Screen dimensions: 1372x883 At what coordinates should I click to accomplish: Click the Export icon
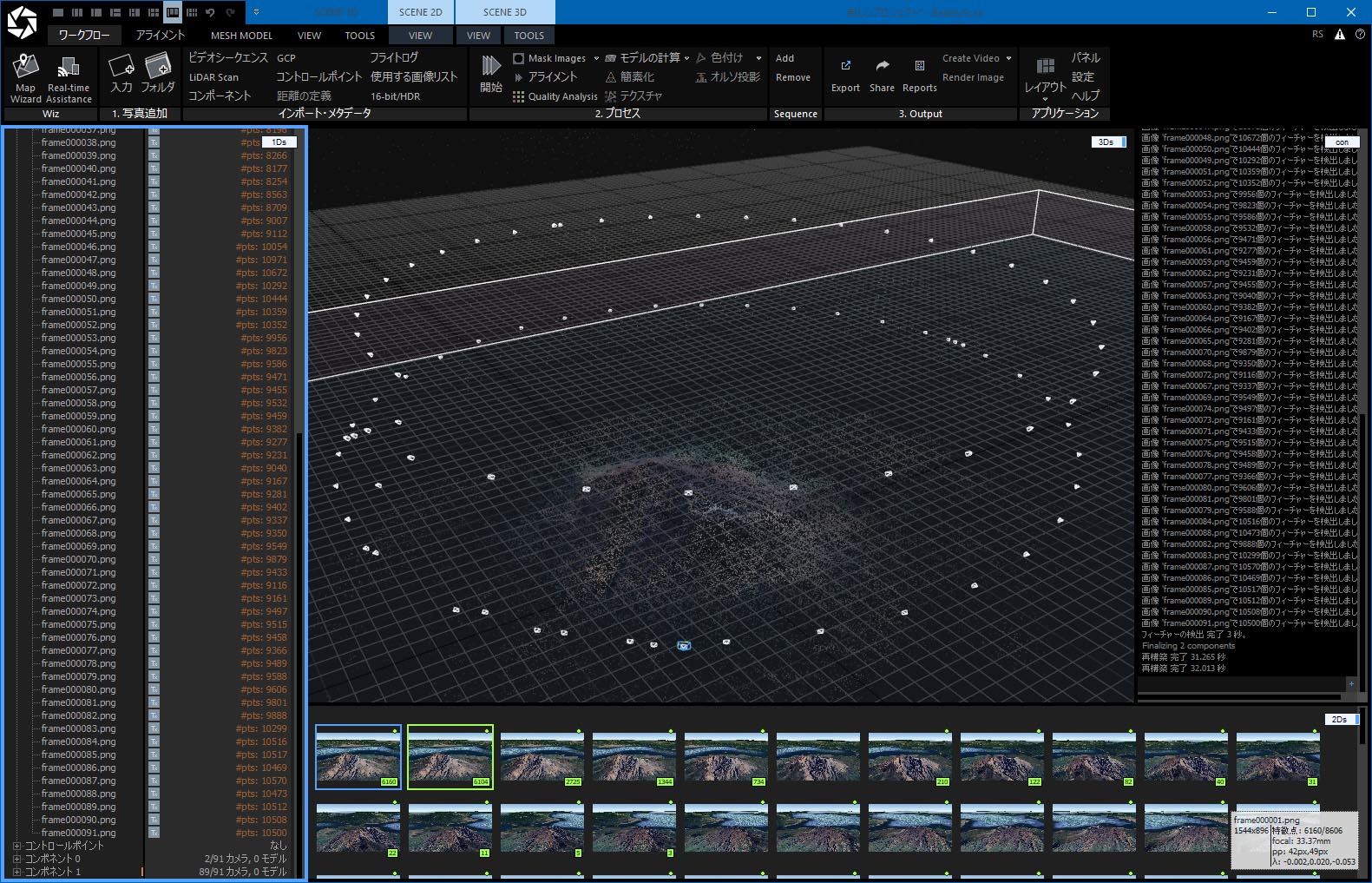[845, 66]
